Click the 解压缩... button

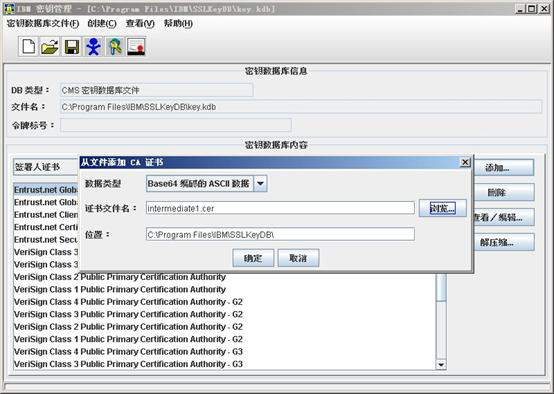point(503,242)
